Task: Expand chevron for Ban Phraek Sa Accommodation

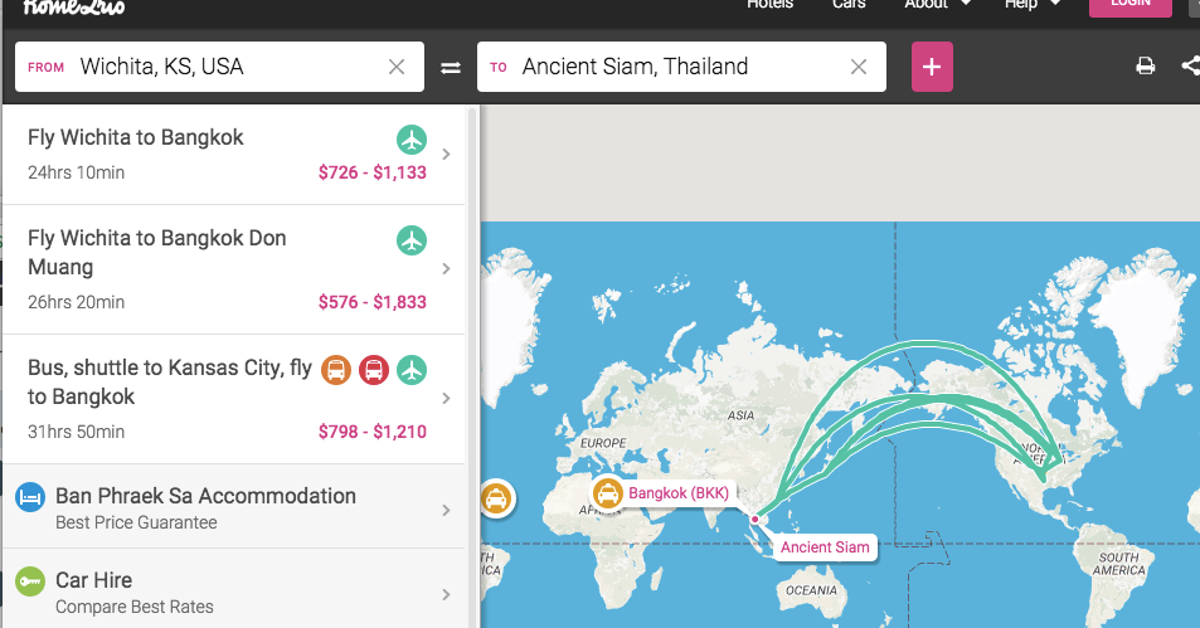Action: pos(446,510)
